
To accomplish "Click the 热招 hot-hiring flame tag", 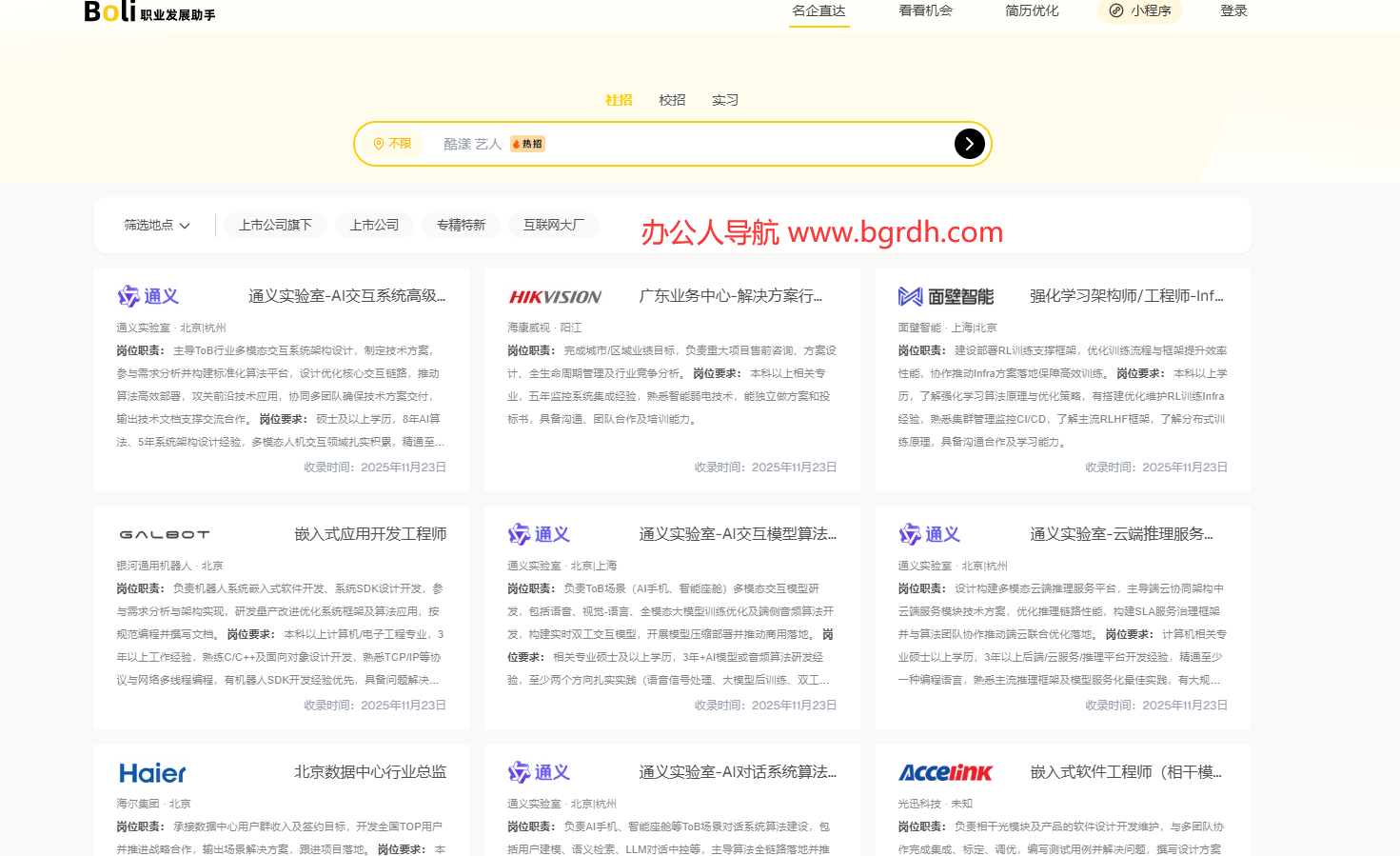I will coord(527,144).
